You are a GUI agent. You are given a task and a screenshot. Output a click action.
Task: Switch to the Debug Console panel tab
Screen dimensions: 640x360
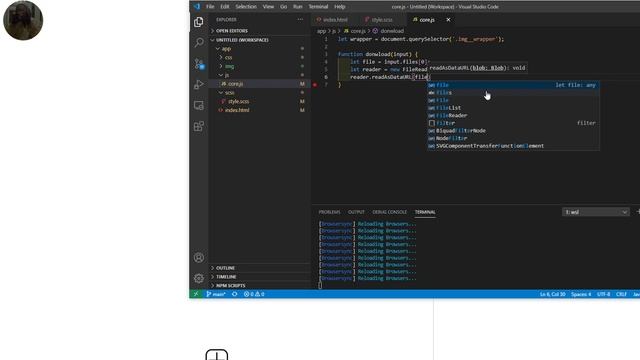(389, 212)
